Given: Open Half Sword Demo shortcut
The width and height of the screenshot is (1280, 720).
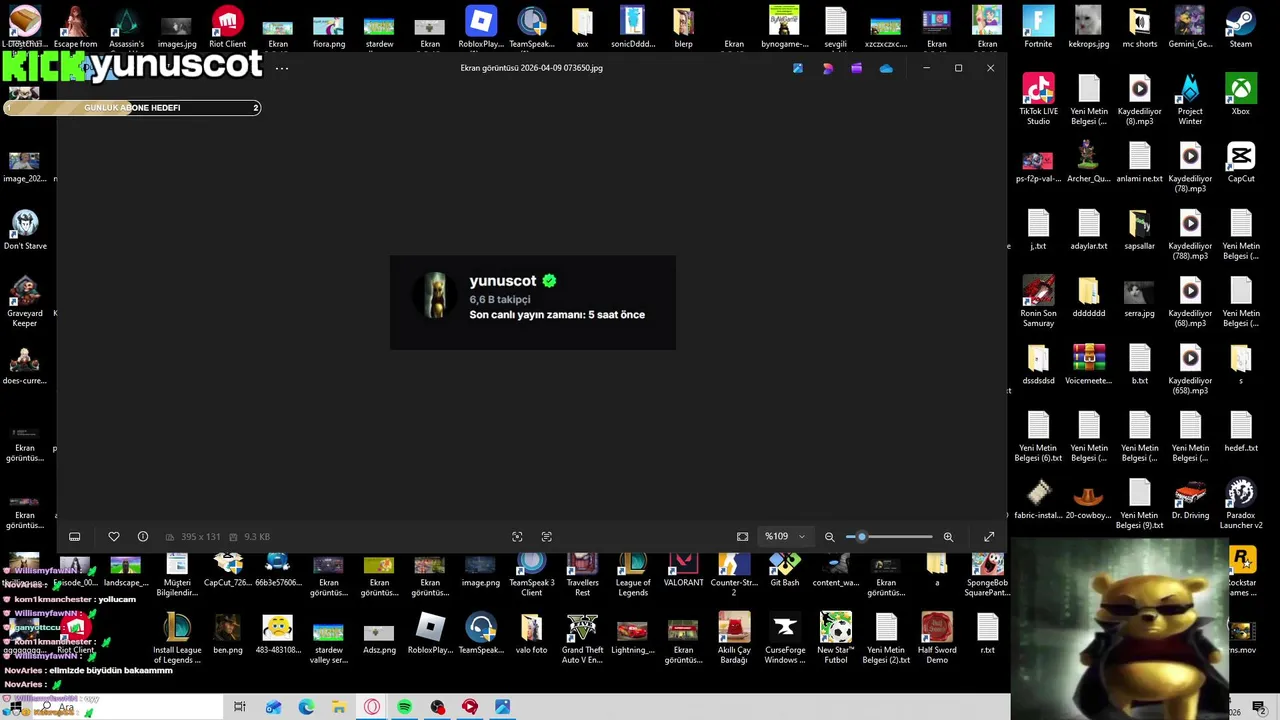Looking at the screenshot, I should (x=937, y=638).
